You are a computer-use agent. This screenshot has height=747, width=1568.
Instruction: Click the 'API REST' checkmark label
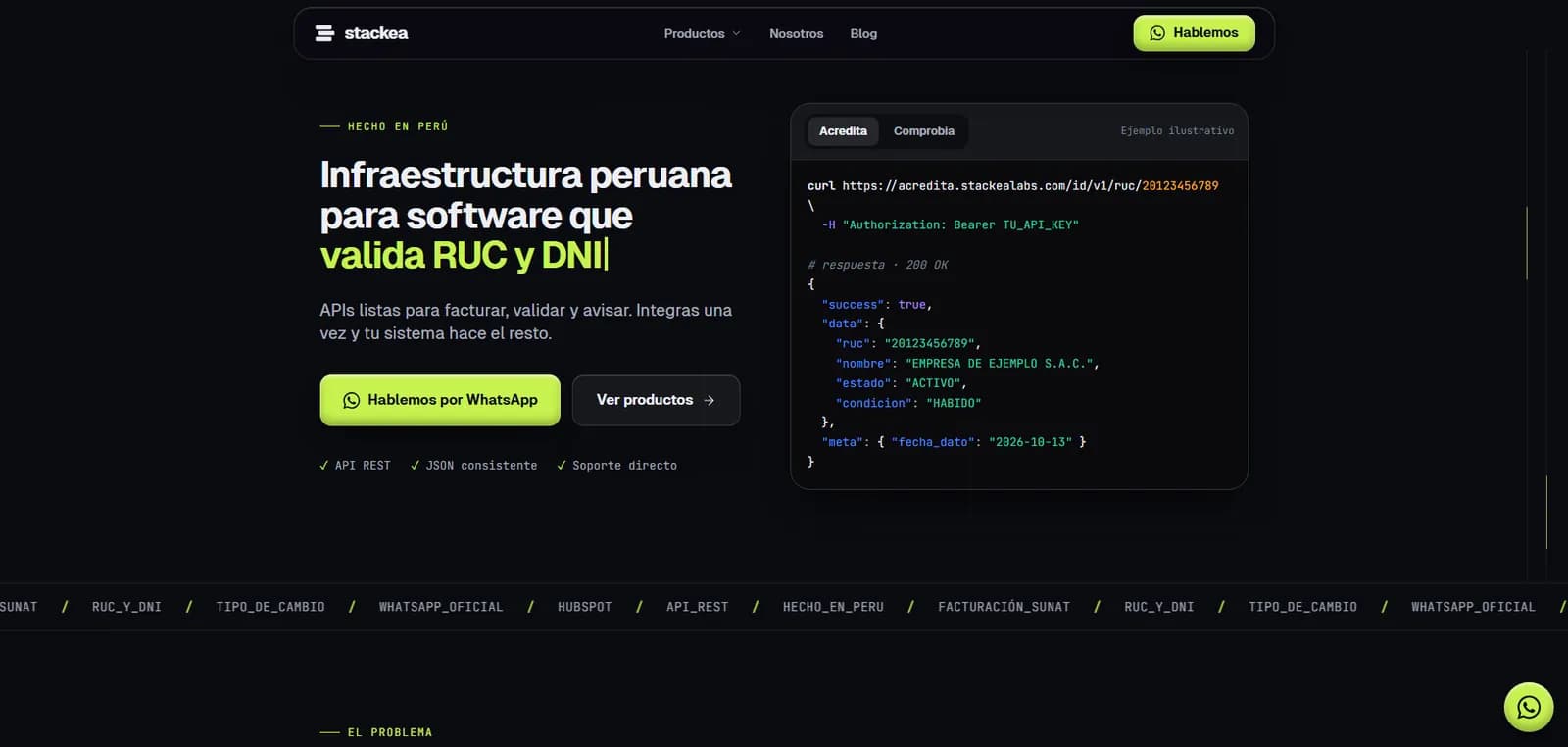pos(355,466)
